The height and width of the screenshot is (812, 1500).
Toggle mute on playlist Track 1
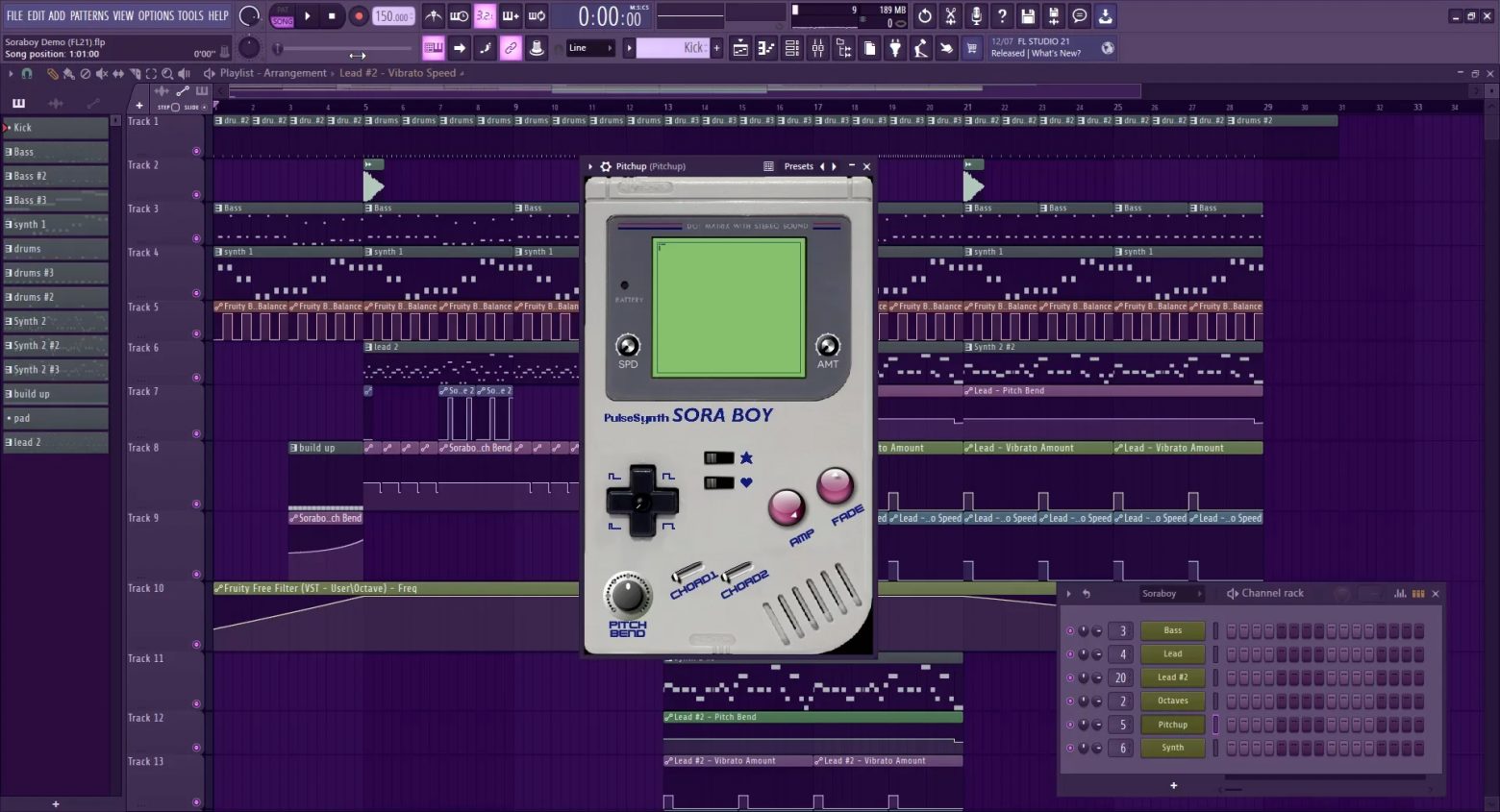pyautogui.click(x=197, y=151)
